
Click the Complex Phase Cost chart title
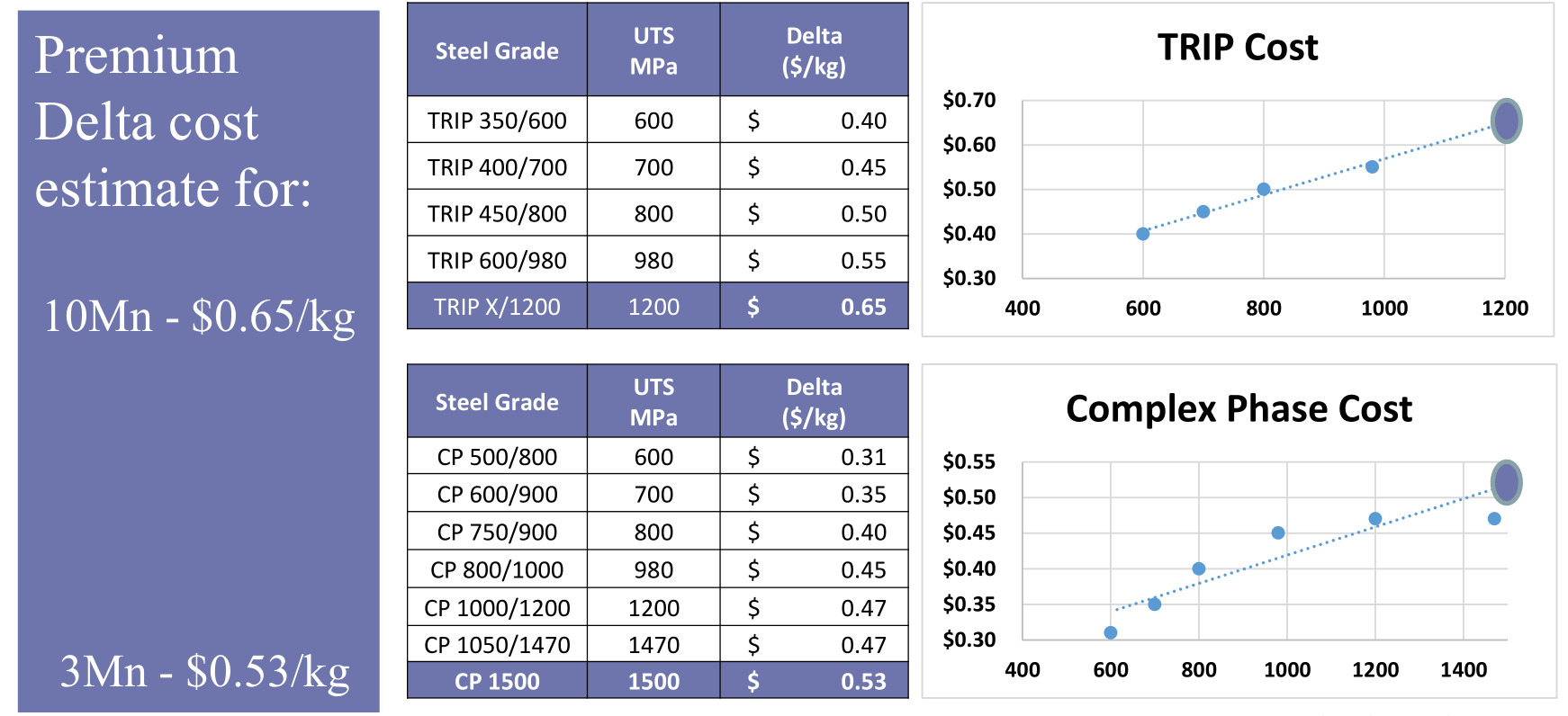pos(1239,409)
